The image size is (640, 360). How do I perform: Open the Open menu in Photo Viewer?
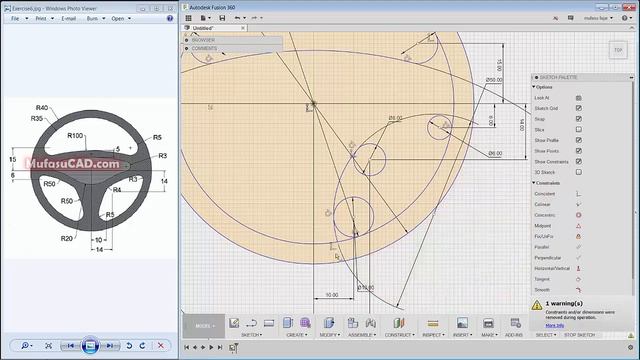(x=121, y=19)
